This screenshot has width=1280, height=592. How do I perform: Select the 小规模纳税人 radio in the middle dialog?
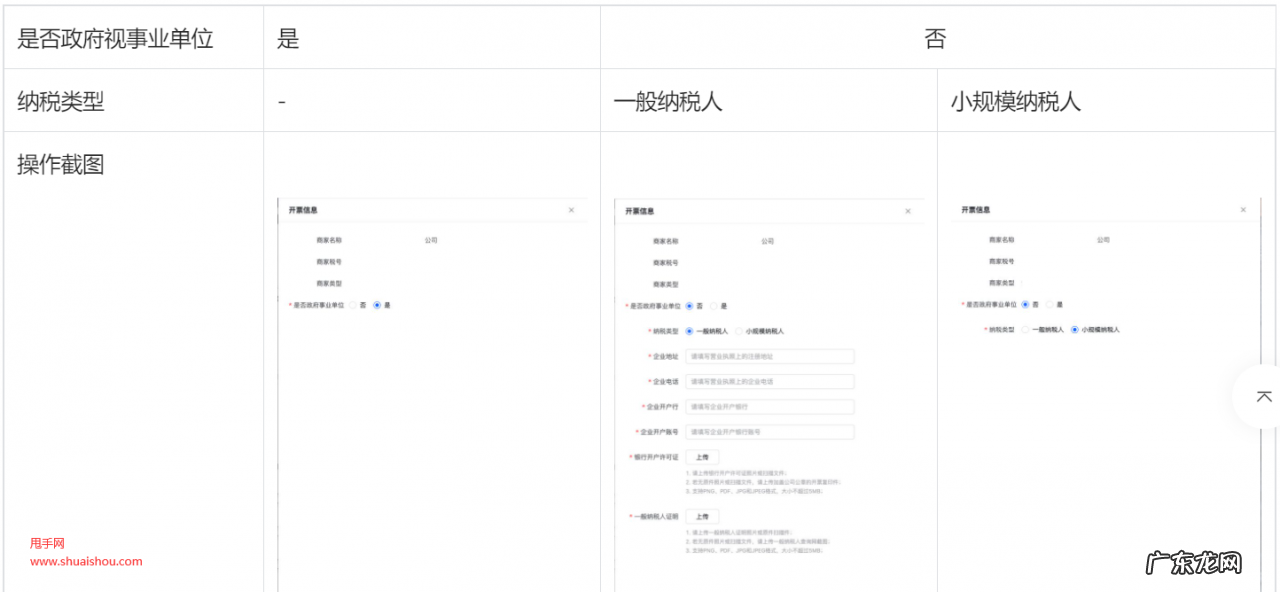[x=739, y=330]
